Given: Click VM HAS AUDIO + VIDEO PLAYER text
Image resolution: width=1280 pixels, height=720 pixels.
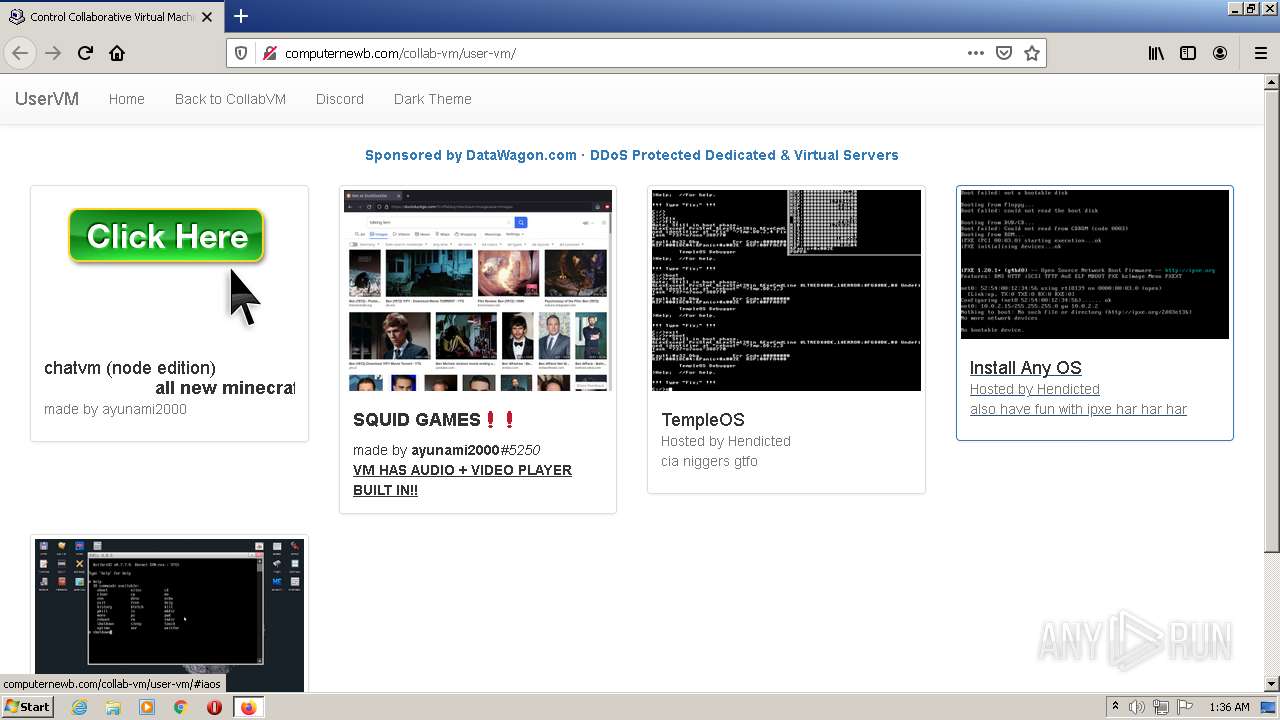Looking at the screenshot, I should [x=462, y=480].
